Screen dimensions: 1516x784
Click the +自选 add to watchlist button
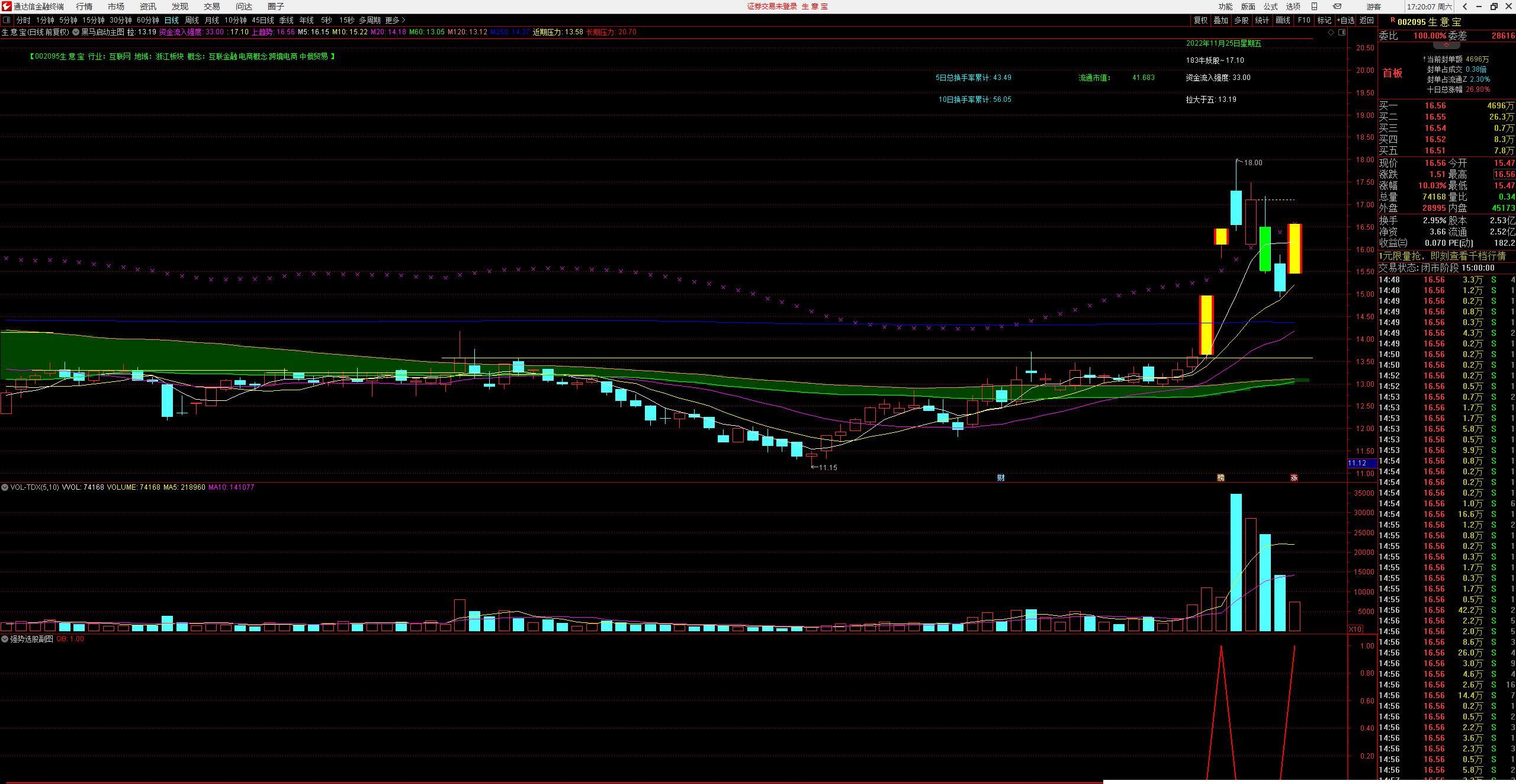1345,20
